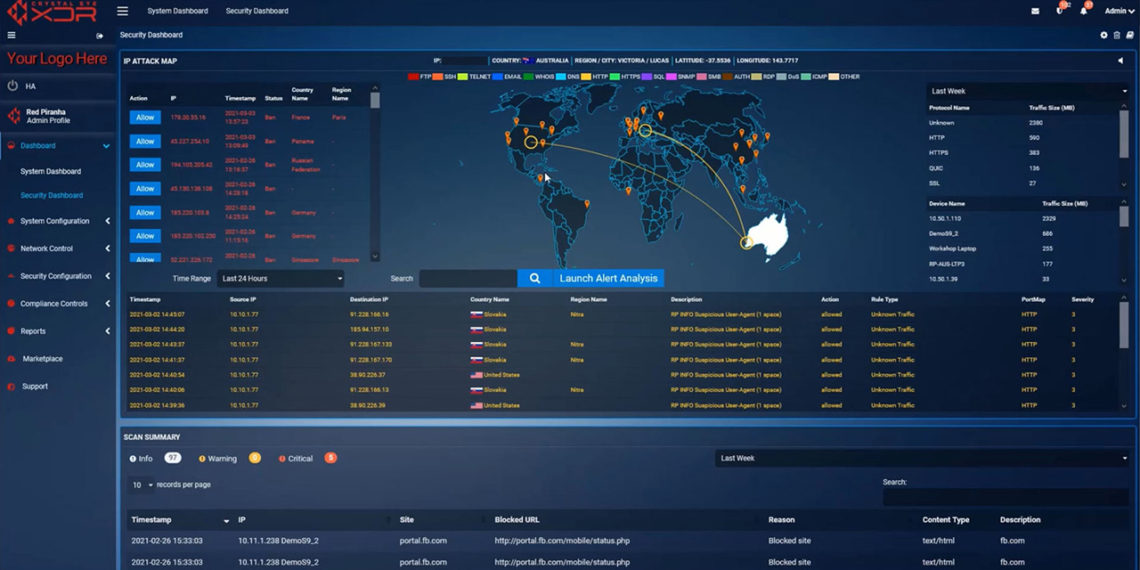
Task: Click the trash delete icon
Action: tap(1117, 35)
